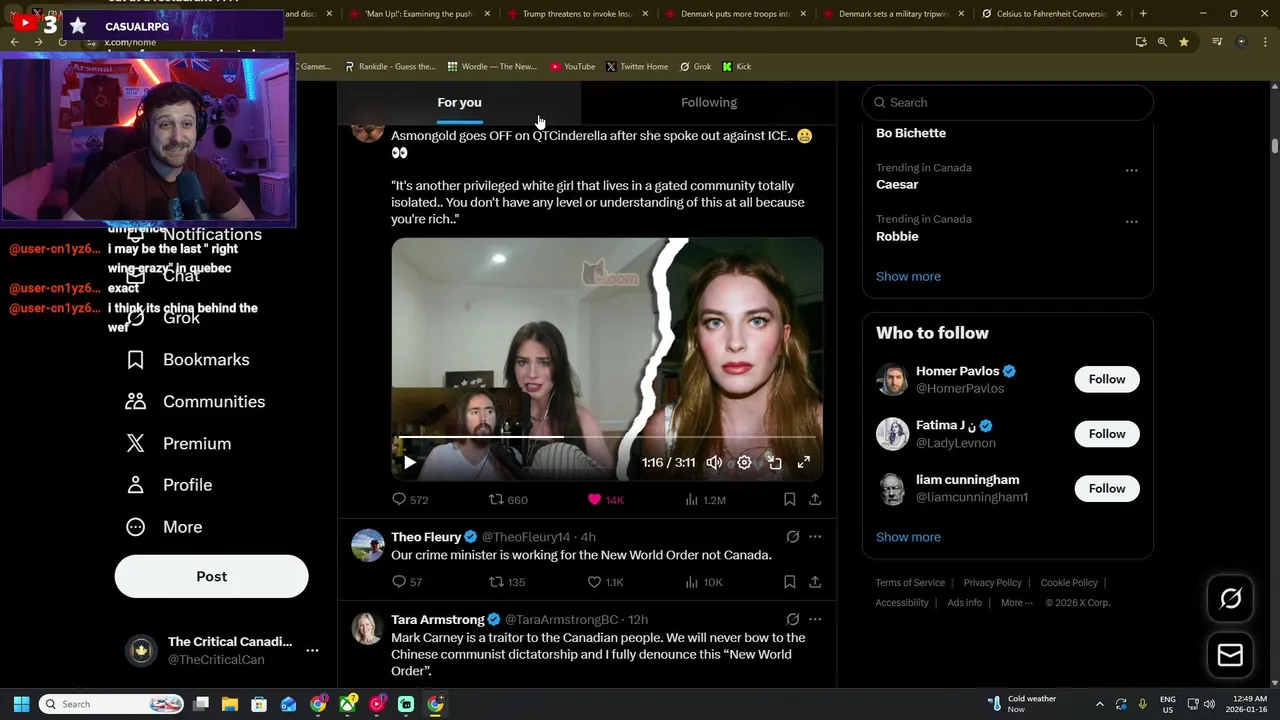Screen dimensions: 1280x720
Task: Show more Who to follow suggestions
Action: 908,538
